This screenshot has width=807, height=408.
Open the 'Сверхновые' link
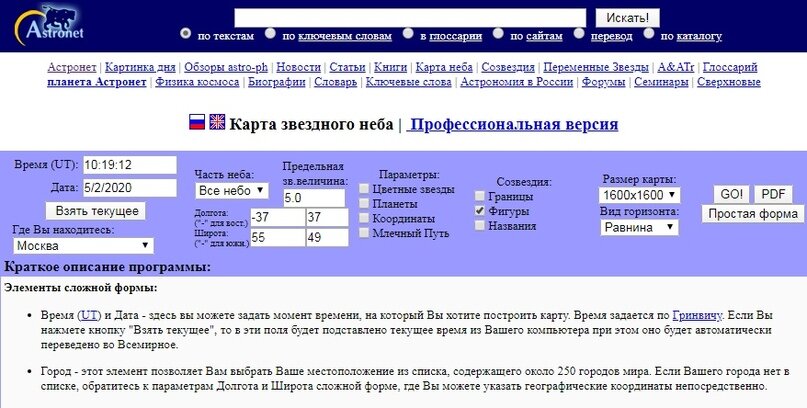[729, 82]
